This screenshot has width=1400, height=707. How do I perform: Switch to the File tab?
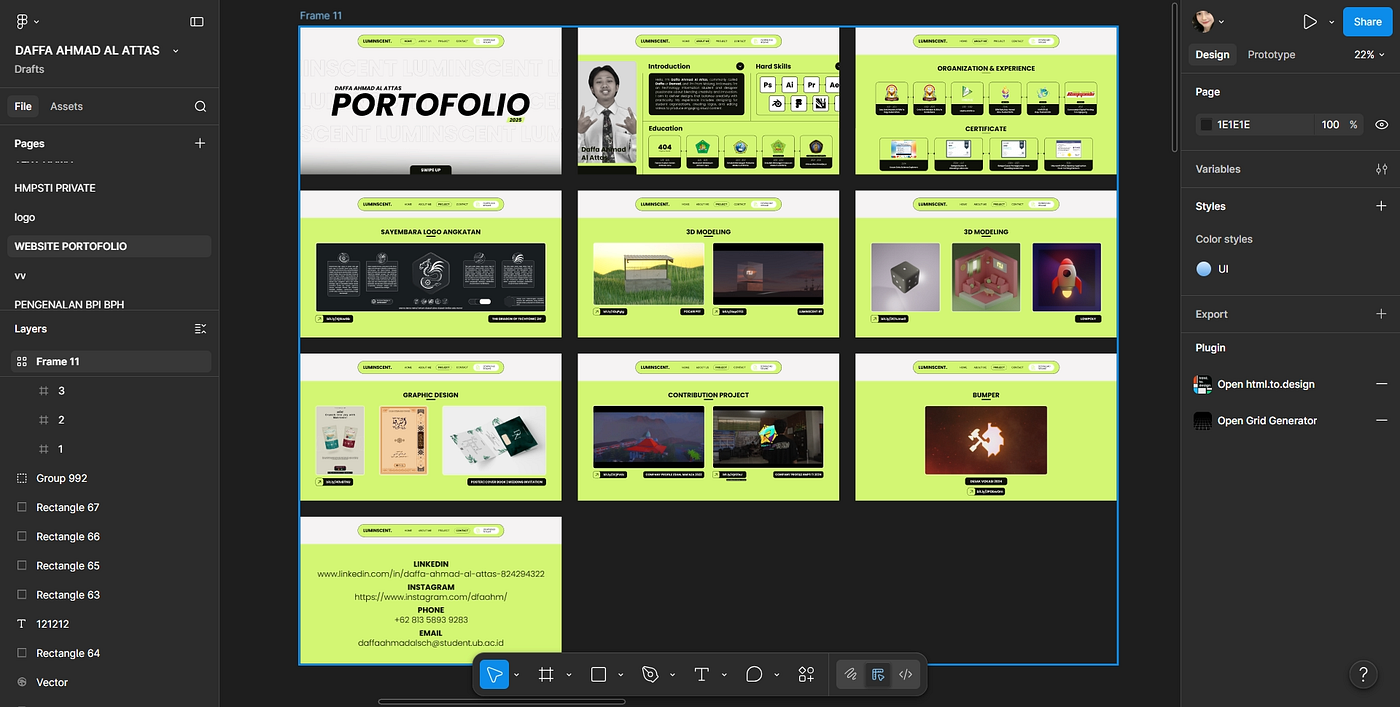click(x=23, y=106)
